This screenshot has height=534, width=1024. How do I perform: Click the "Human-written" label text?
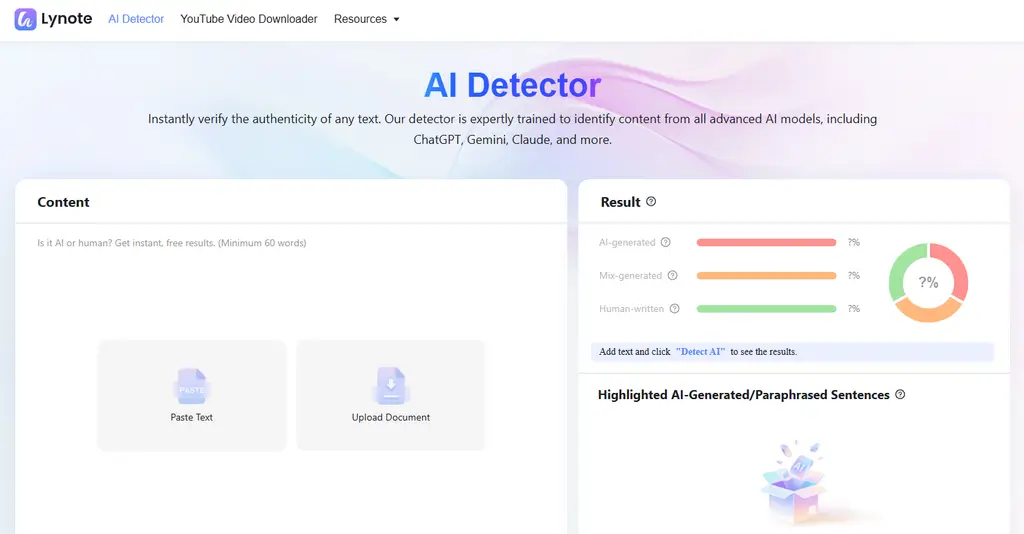632,309
